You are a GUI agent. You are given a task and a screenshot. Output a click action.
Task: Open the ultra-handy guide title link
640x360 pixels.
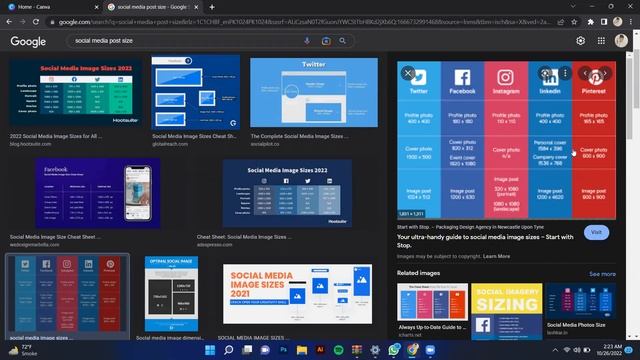click(485, 241)
